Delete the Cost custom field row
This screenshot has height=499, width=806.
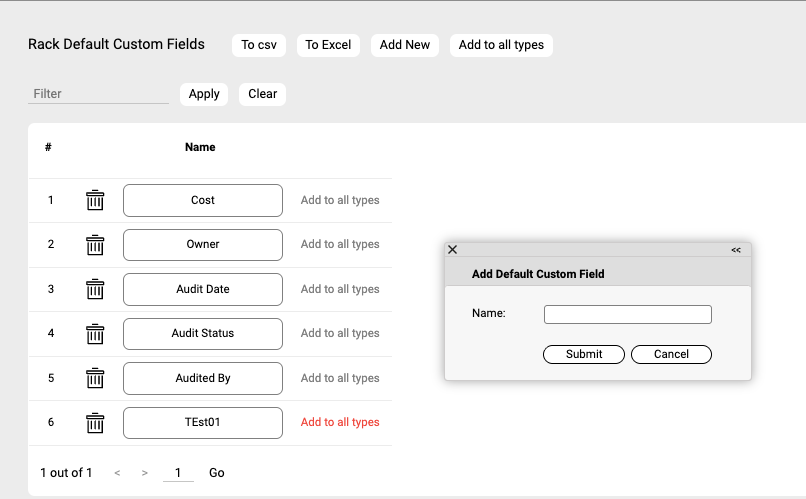tap(95, 200)
